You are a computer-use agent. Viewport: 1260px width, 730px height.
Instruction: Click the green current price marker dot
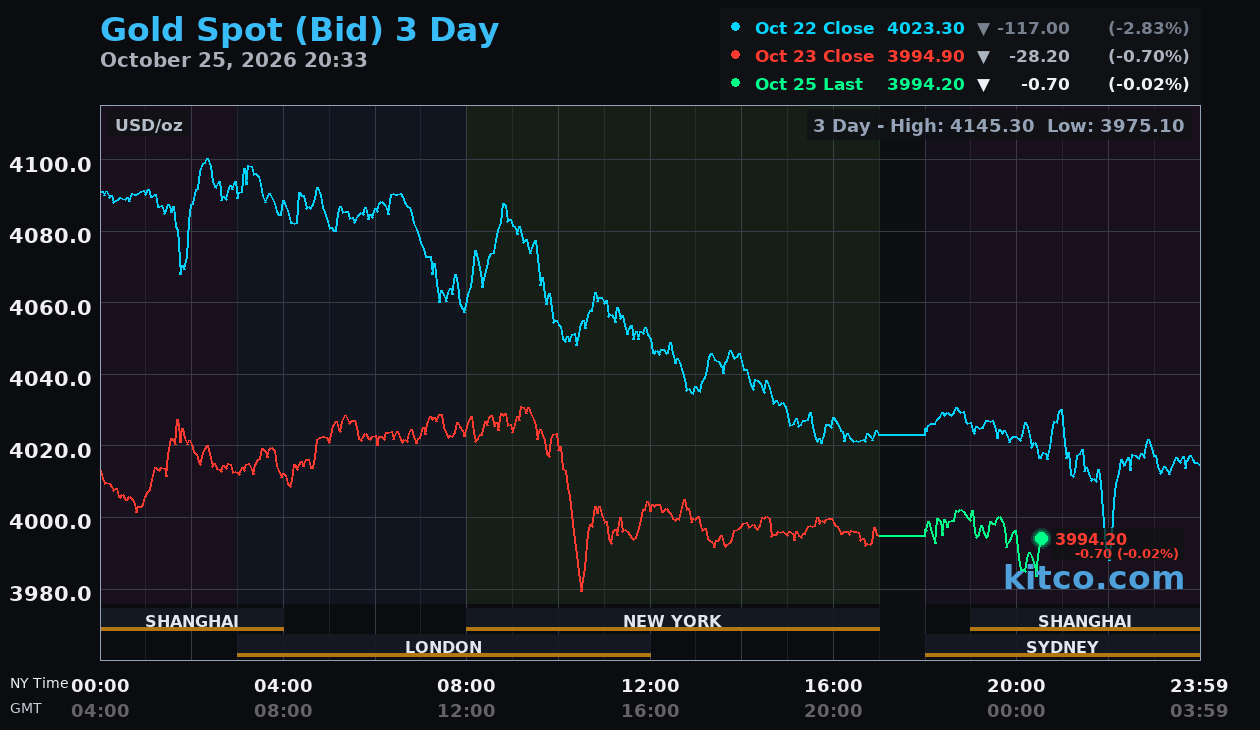pos(1041,538)
